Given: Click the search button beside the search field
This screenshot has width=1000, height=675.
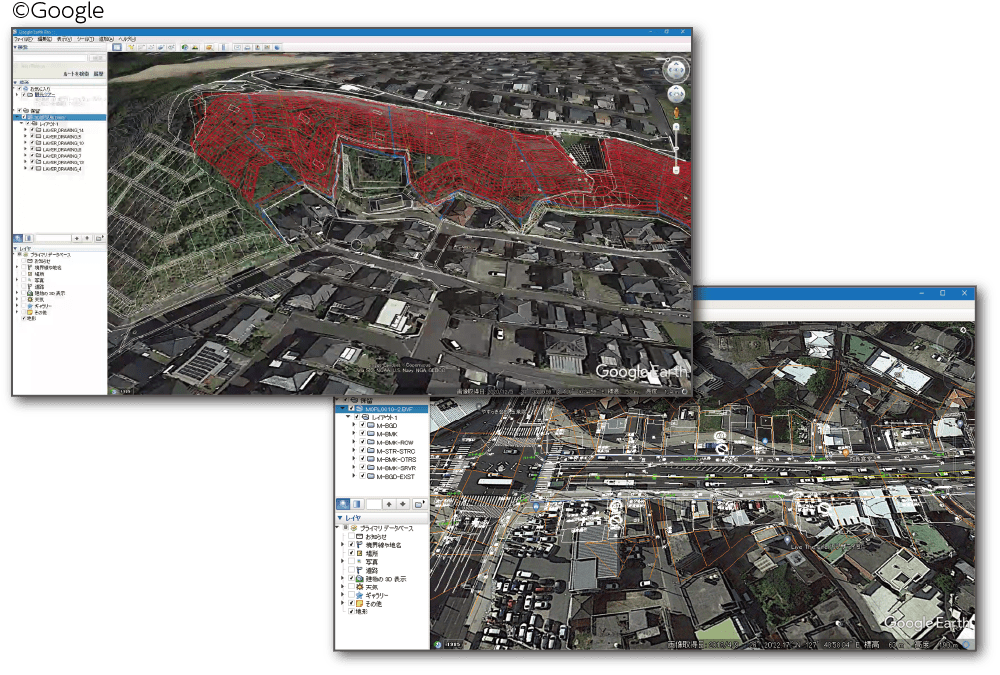Looking at the screenshot, I should pyautogui.click(x=97, y=58).
